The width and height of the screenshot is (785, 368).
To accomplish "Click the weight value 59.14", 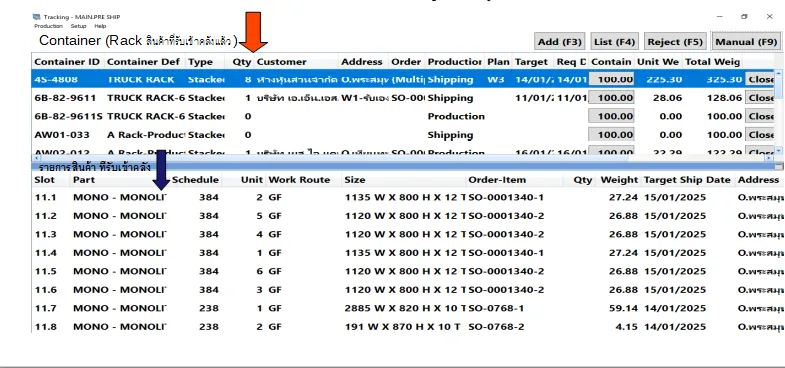I will [x=623, y=308].
